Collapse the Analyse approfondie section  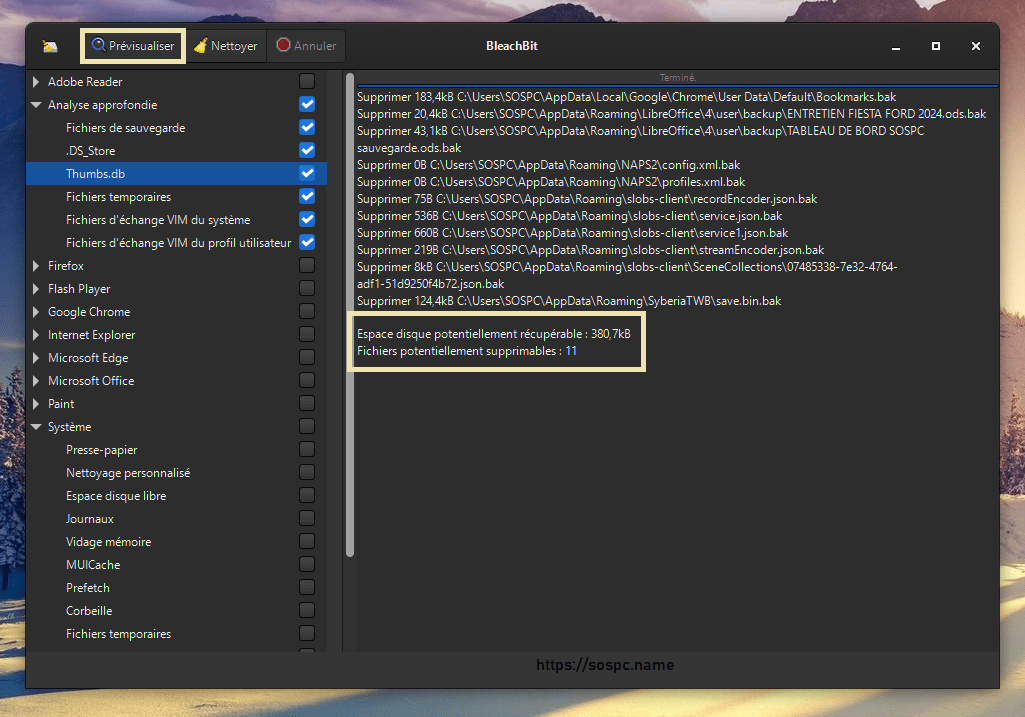point(37,105)
